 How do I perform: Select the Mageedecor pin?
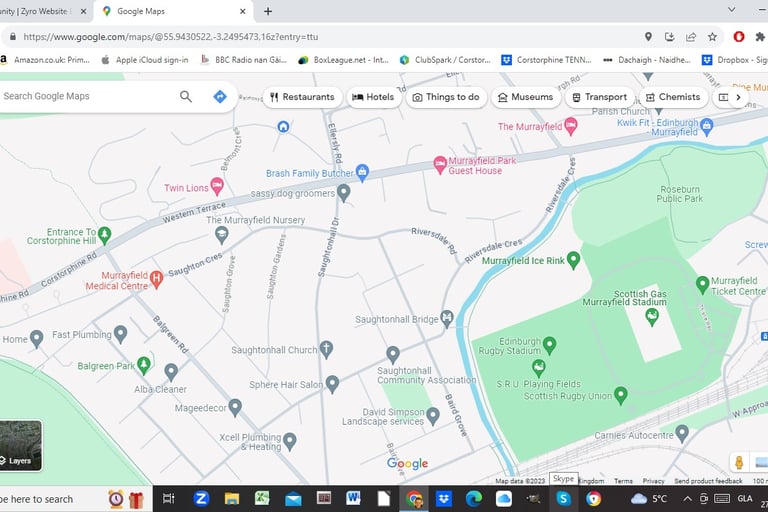coord(235,407)
